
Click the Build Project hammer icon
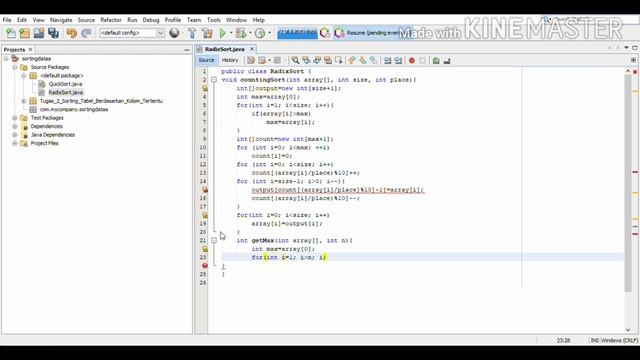click(x=192, y=33)
